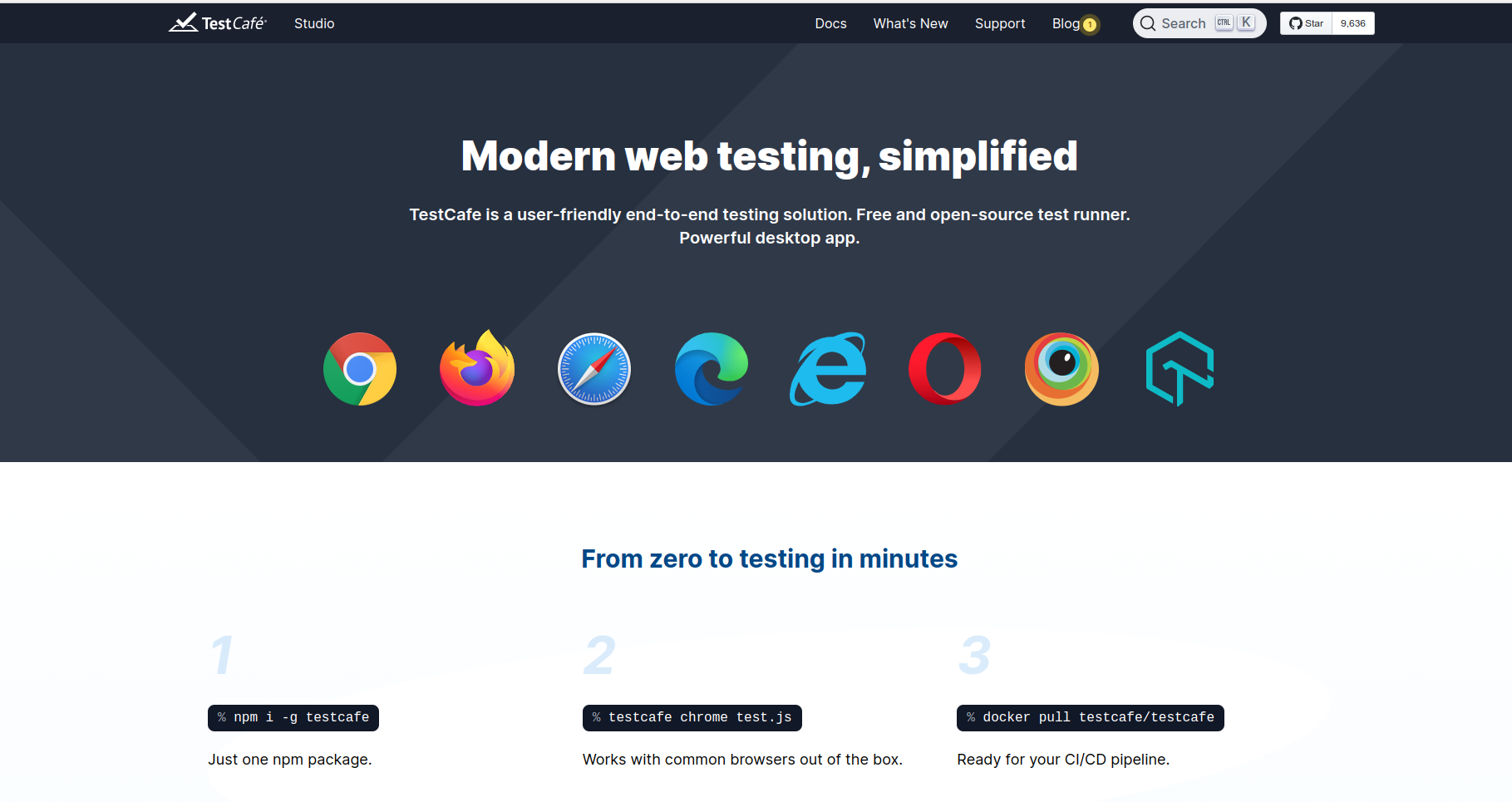Click the Google Chrome browser icon
Screen dimensions: 1512x802
pyautogui.click(x=360, y=369)
